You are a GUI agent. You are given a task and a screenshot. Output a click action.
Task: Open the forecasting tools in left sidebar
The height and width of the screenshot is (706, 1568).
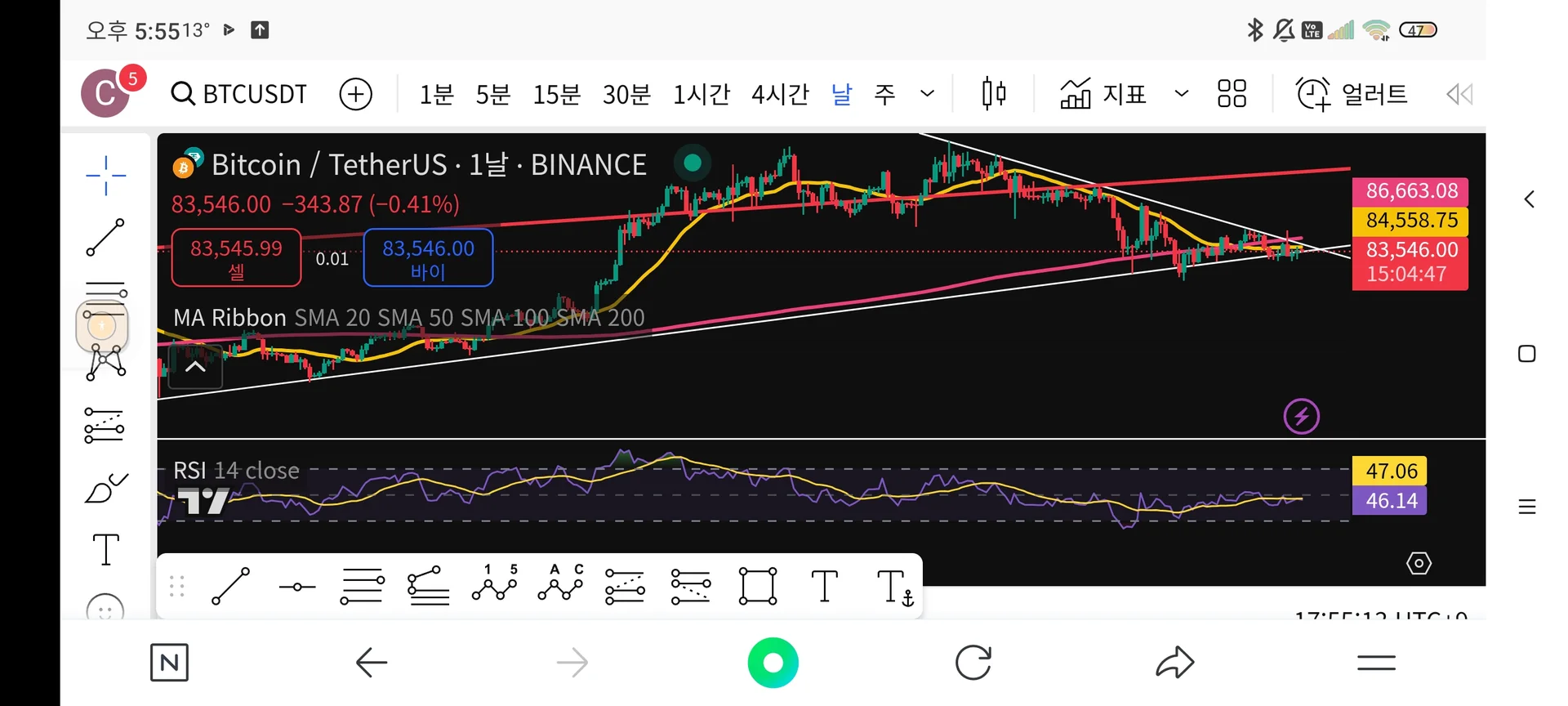(x=105, y=426)
